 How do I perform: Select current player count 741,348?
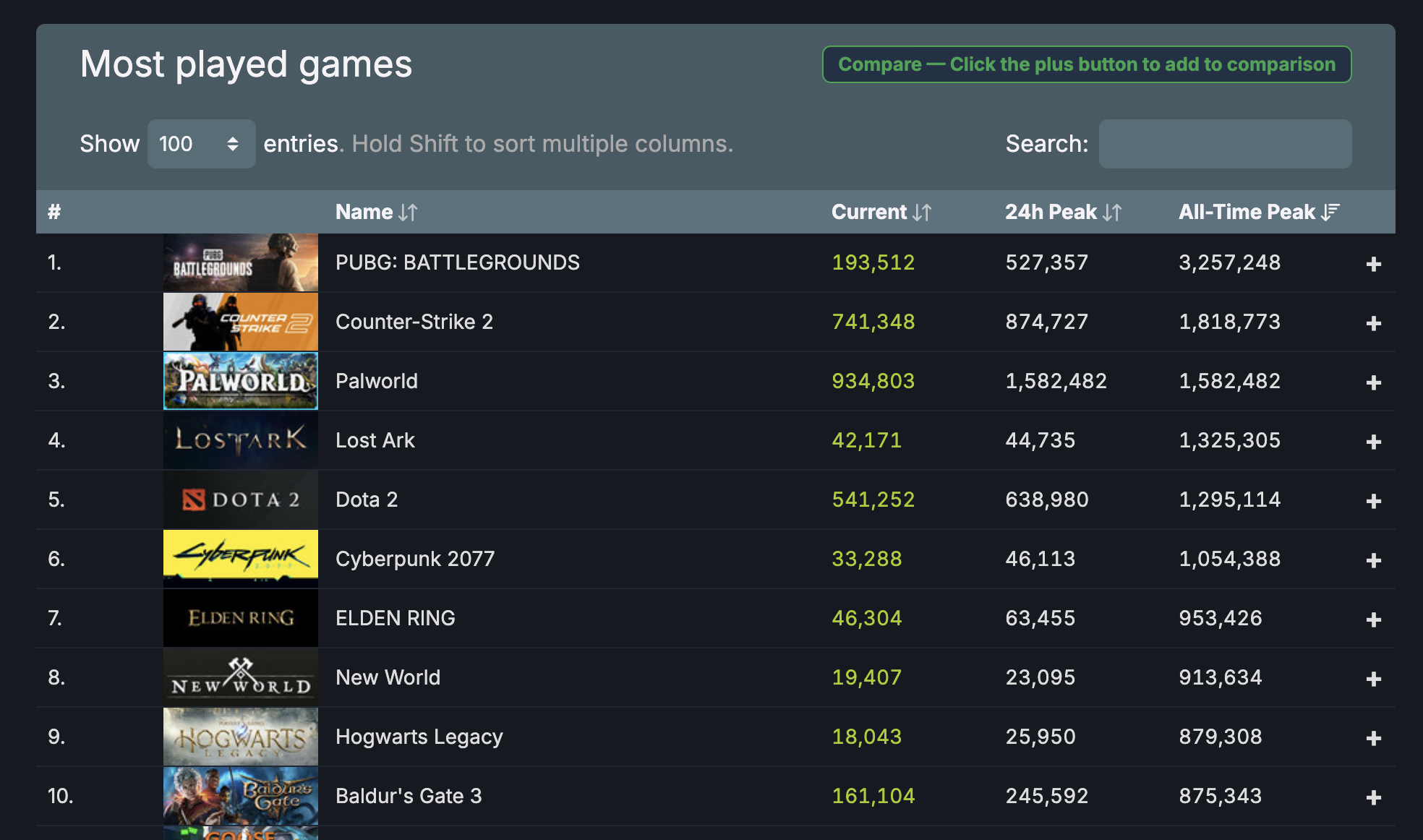click(x=873, y=322)
